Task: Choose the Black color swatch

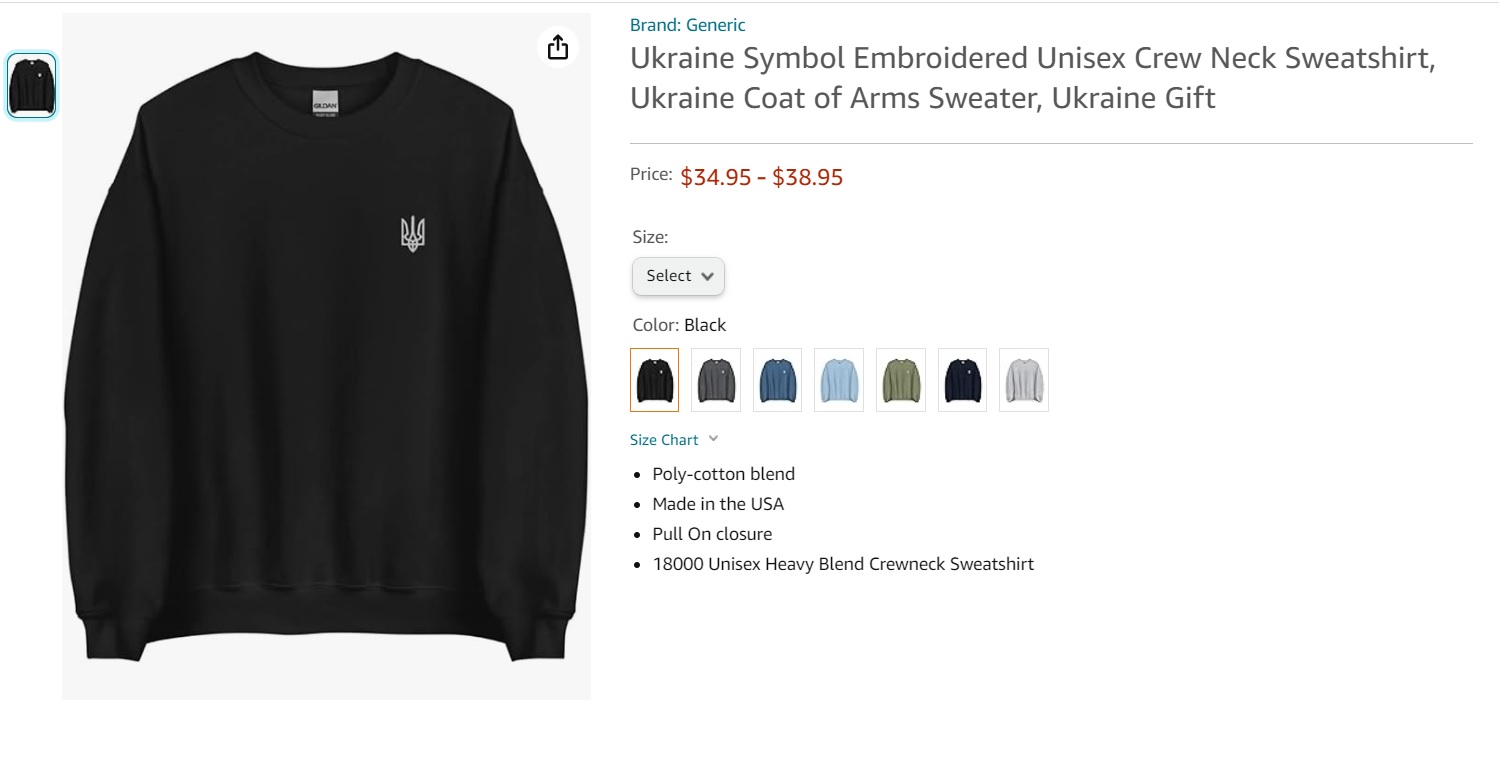Action: click(654, 380)
